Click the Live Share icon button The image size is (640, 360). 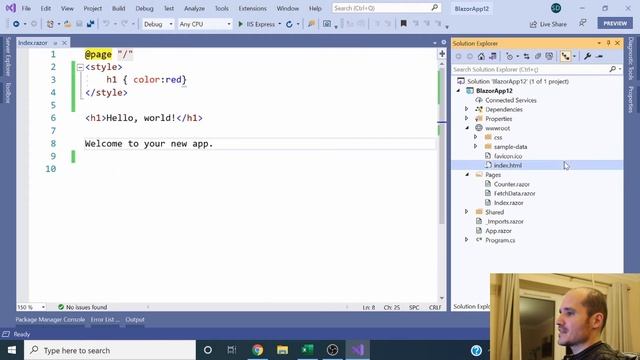click(549, 24)
